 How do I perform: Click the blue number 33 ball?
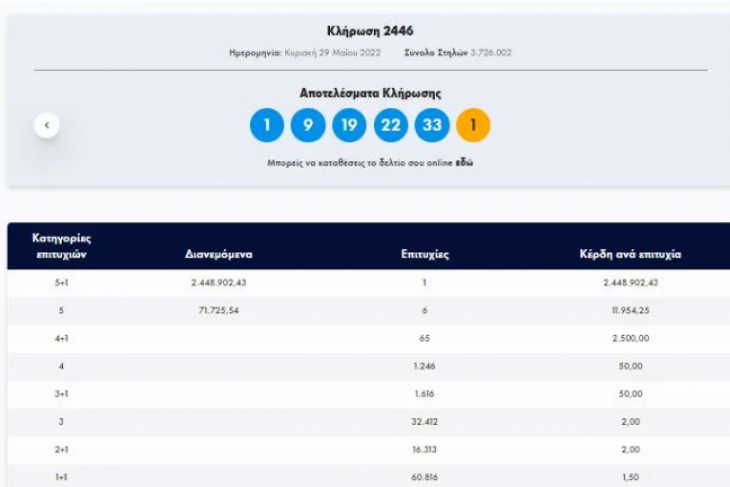coord(432,125)
